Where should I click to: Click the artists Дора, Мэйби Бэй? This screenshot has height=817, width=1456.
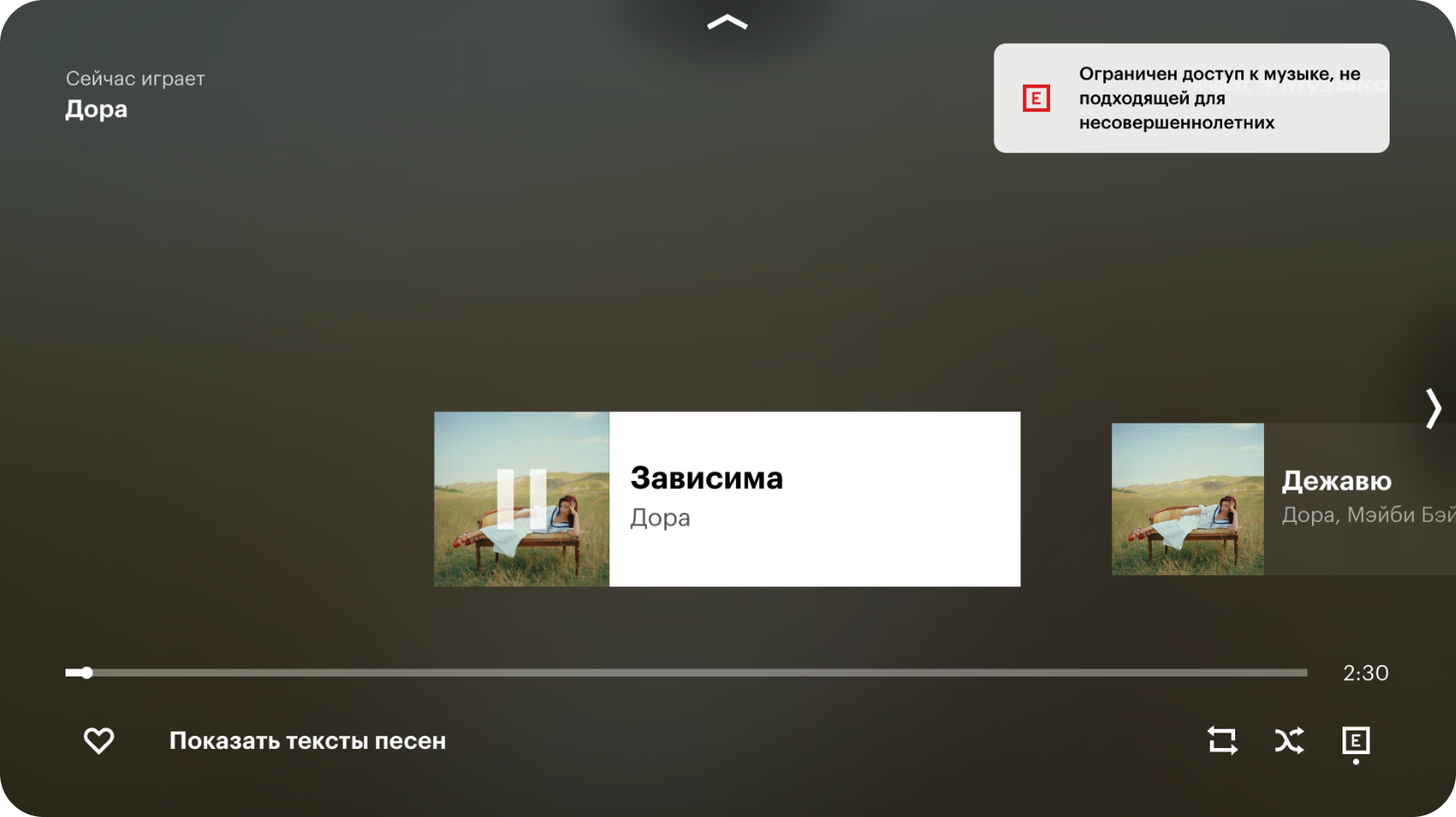pos(1368,515)
